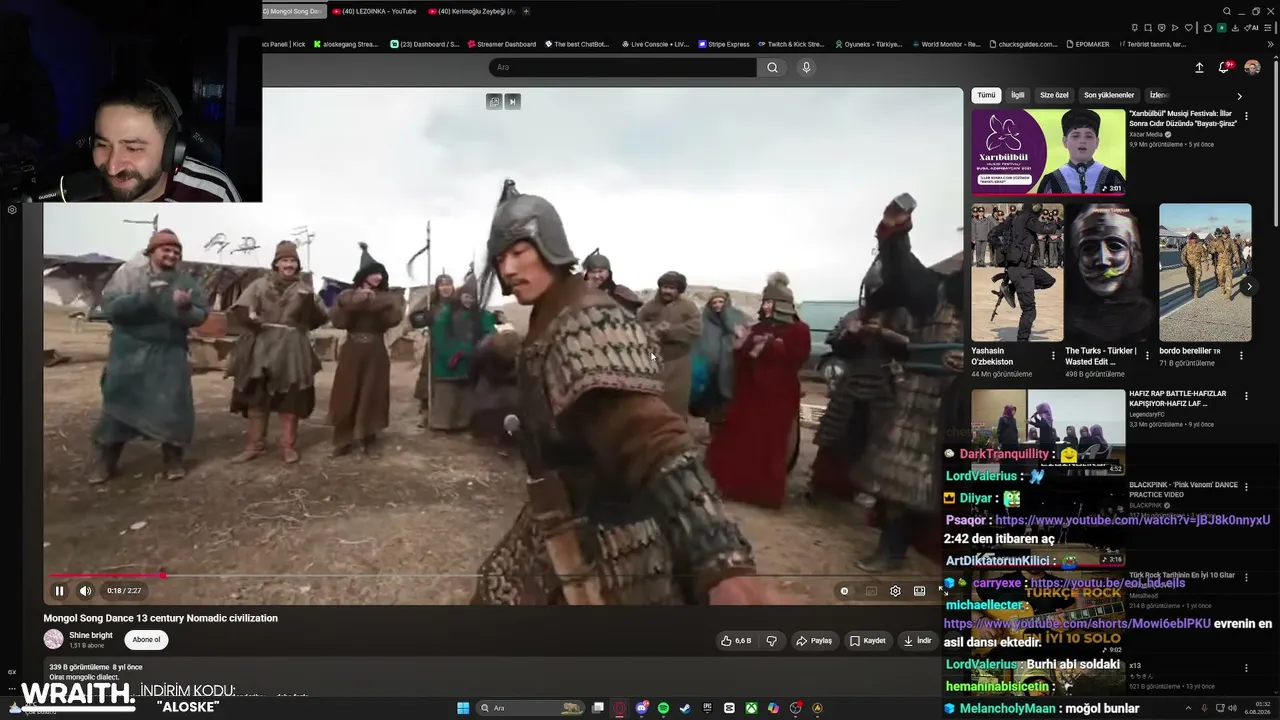Like the video with 6,6 B likes
This screenshot has width=1280, height=720.
[x=736, y=640]
